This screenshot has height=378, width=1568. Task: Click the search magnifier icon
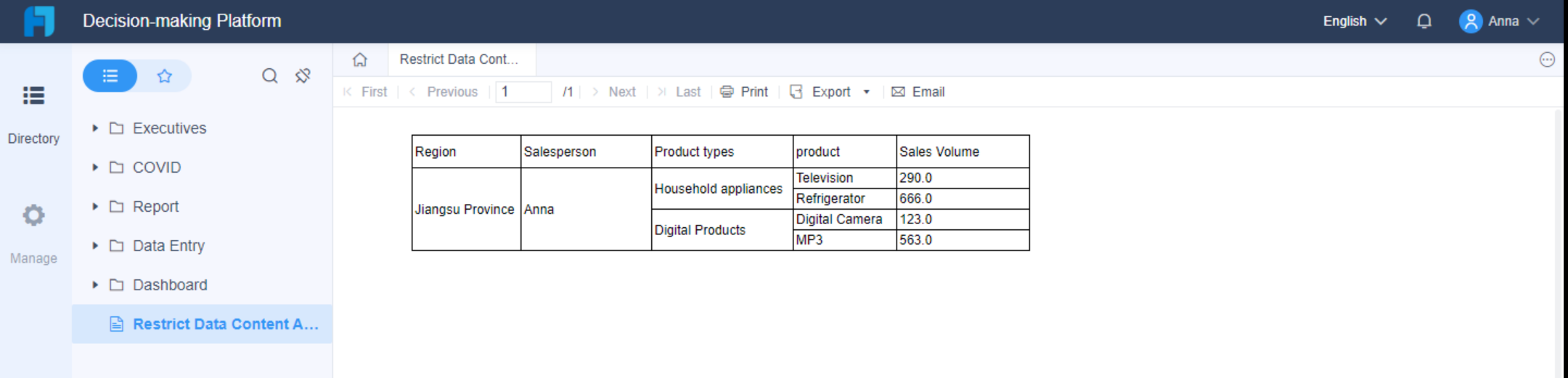(x=270, y=75)
